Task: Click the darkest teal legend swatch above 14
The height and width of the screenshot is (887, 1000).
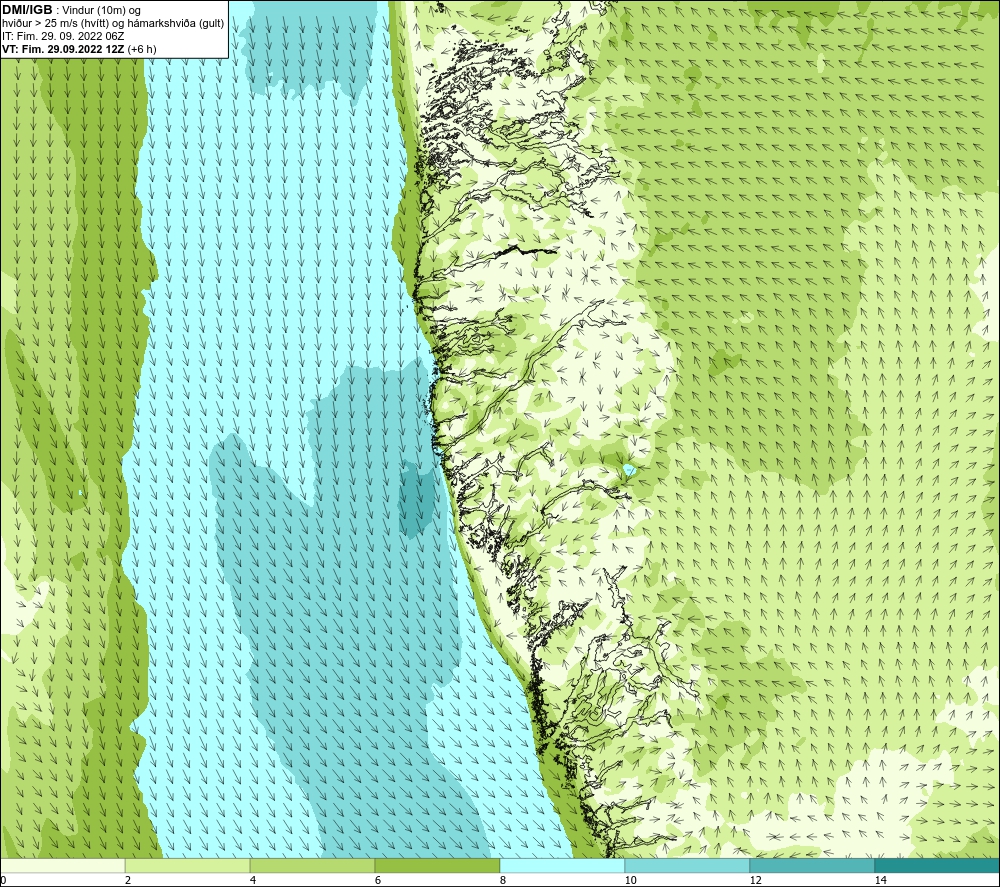Action: click(938, 866)
